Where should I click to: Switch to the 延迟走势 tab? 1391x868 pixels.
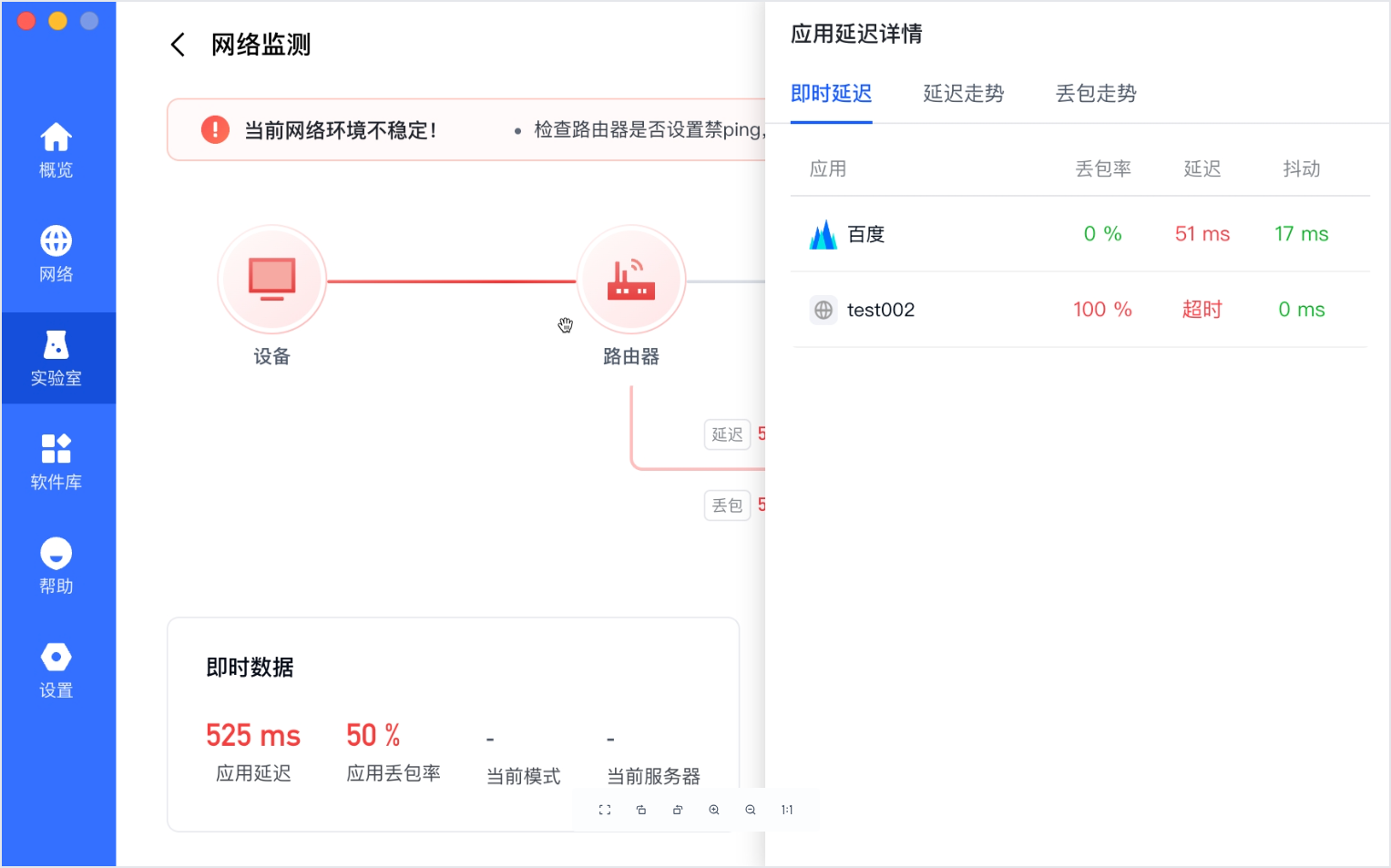pos(964,94)
